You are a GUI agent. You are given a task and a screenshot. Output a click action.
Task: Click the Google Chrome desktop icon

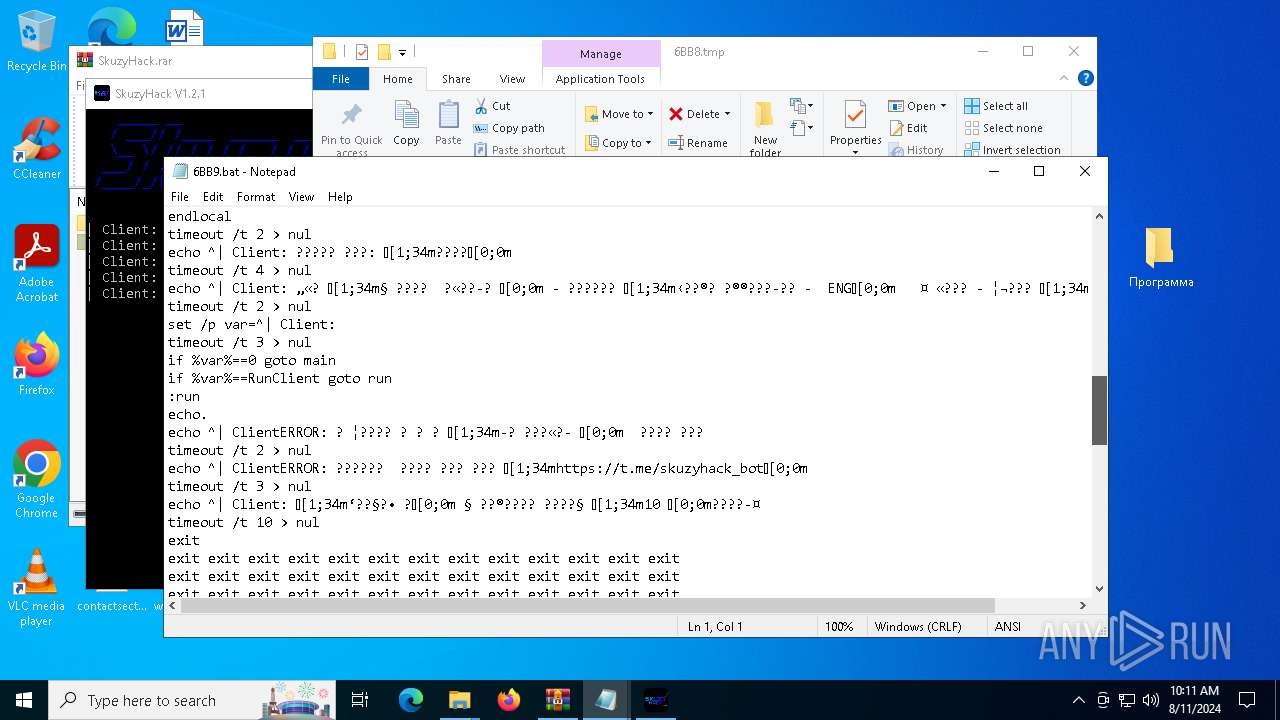(x=36, y=479)
